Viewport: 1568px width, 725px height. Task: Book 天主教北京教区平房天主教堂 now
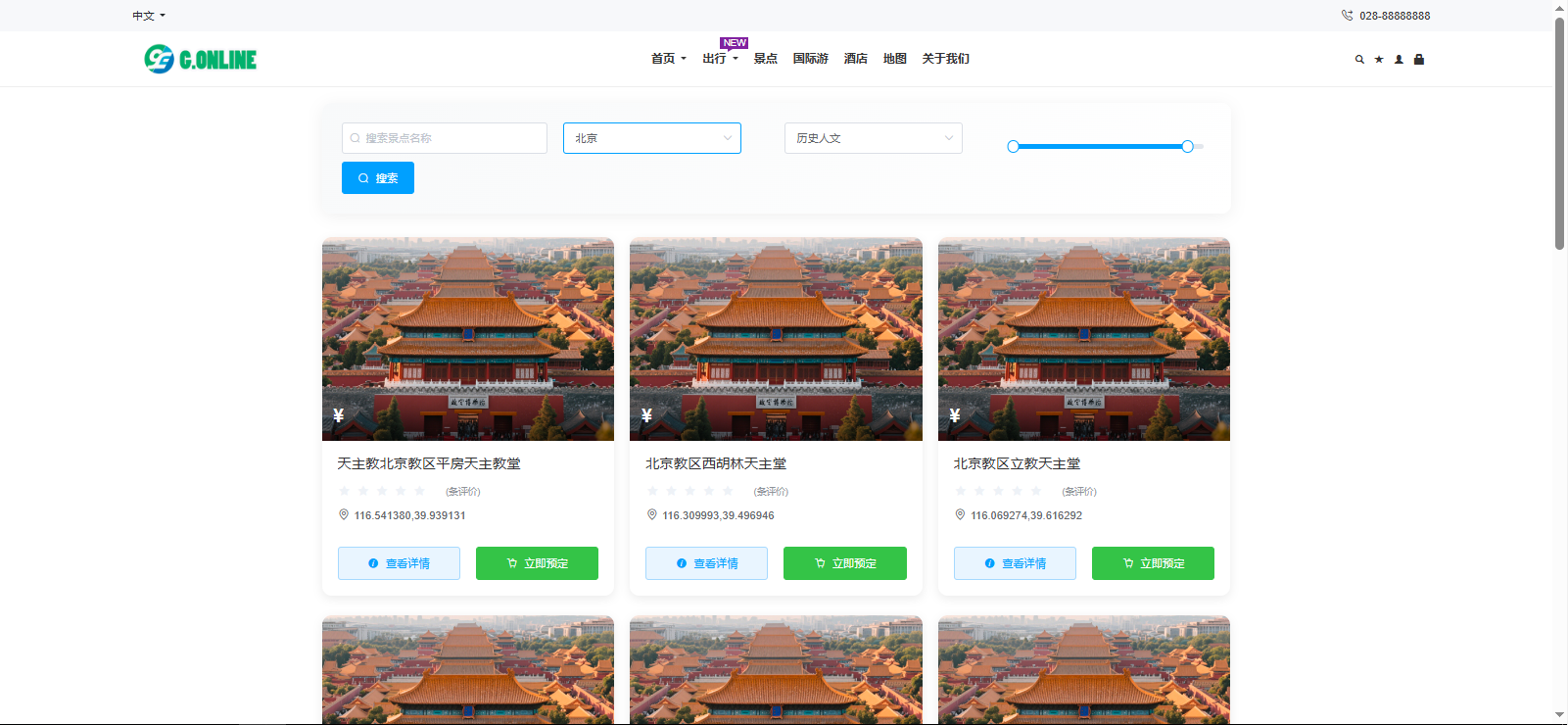coord(537,563)
